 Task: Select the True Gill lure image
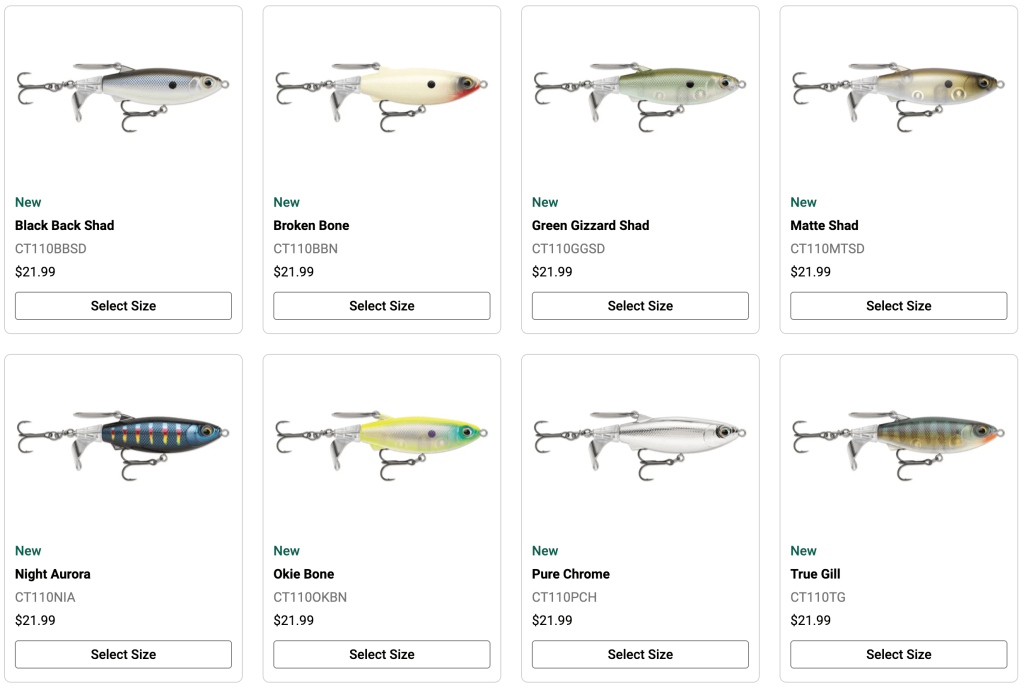pos(898,440)
